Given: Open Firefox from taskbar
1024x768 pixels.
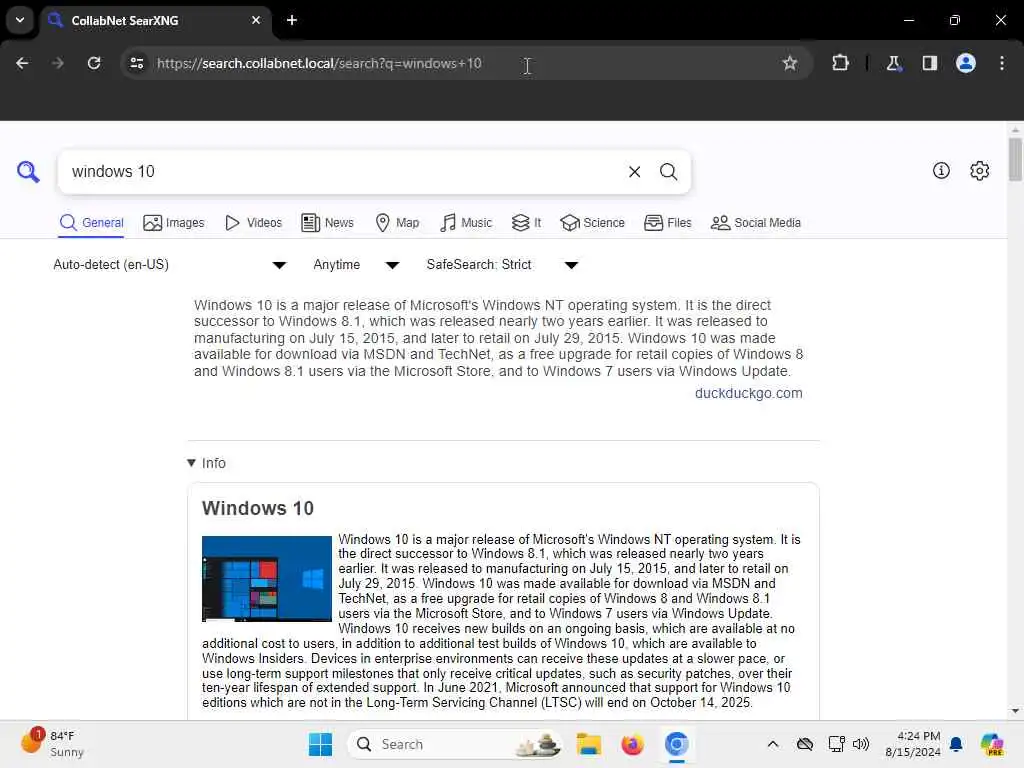Looking at the screenshot, I should (x=632, y=744).
